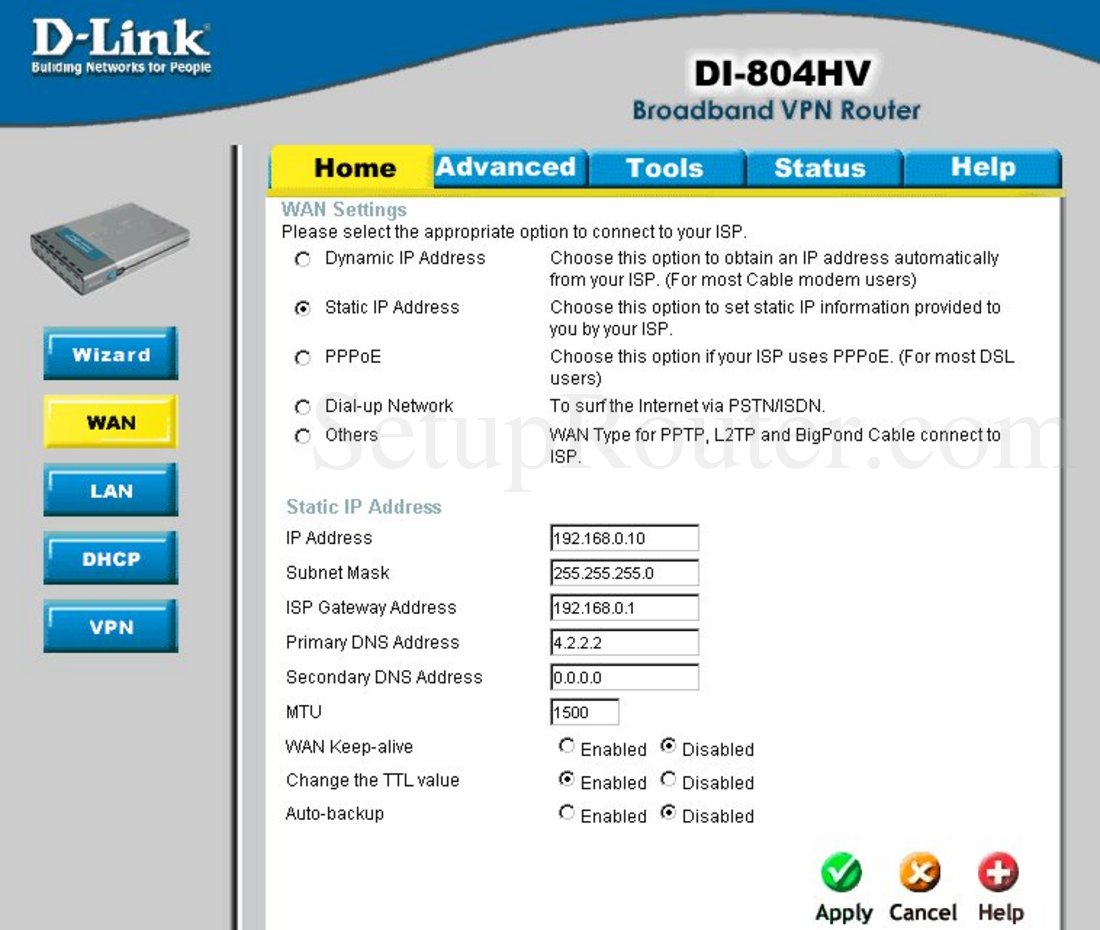This screenshot has width=1100, height=930.
Task: Click the D-Link logo
Action: coord(121,46)
